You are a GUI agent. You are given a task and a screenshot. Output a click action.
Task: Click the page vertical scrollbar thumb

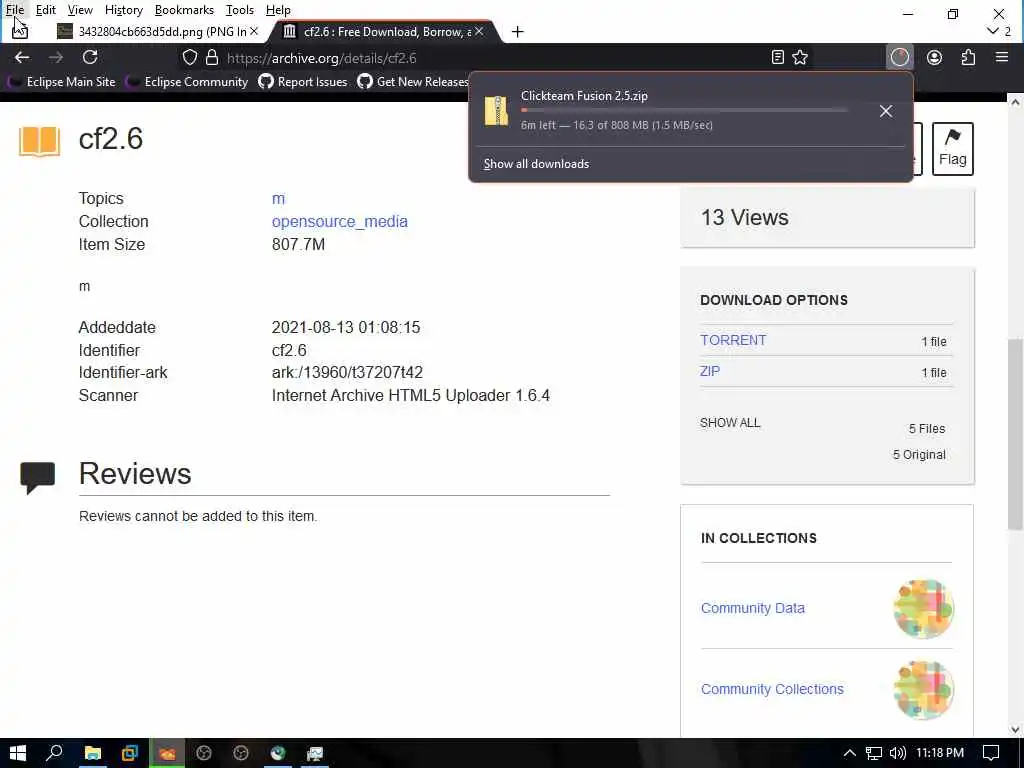(x=1015, y=434)
